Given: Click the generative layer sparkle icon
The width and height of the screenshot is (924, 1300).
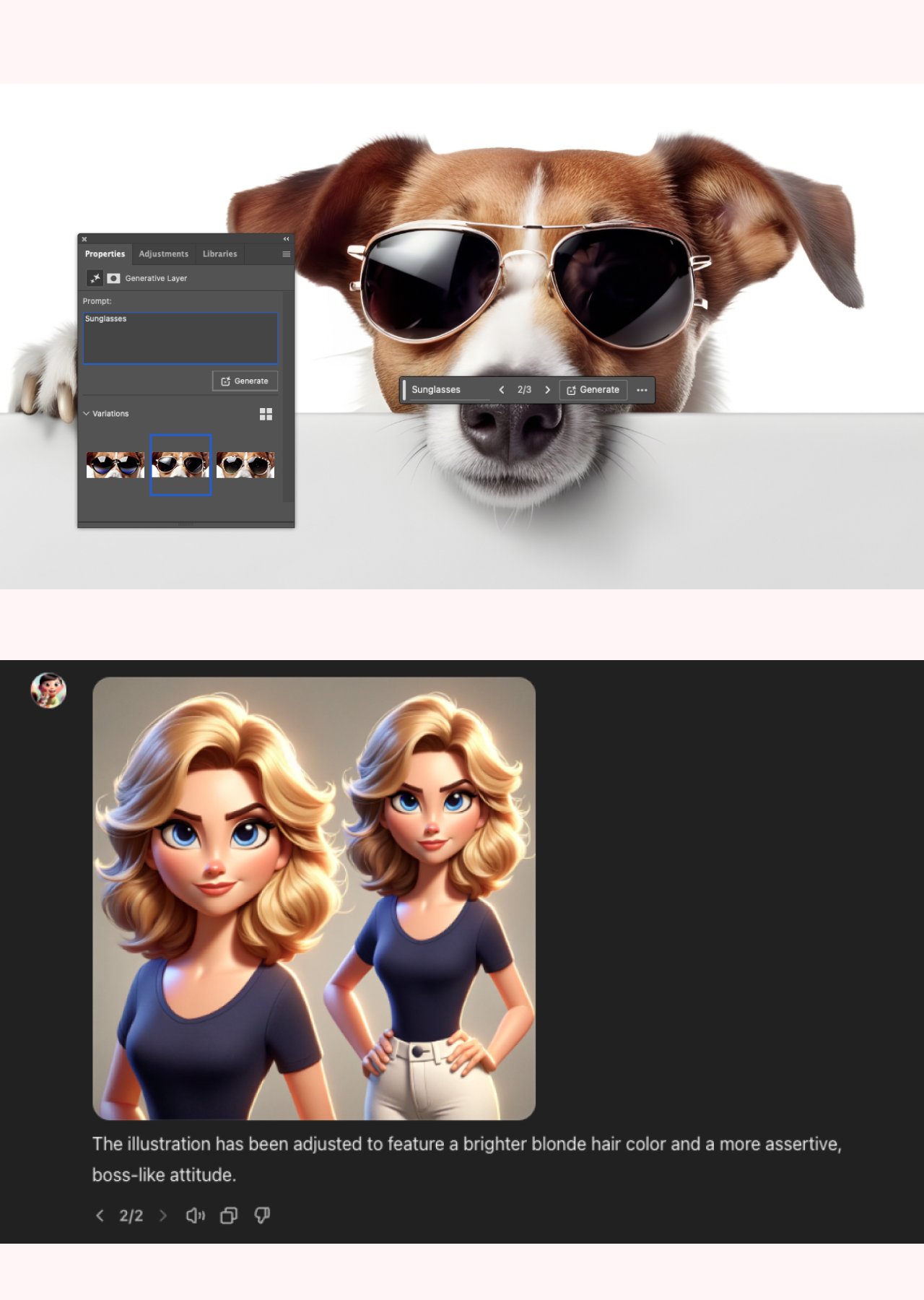Looking at the screenshot, I should [x=95, y=278].
